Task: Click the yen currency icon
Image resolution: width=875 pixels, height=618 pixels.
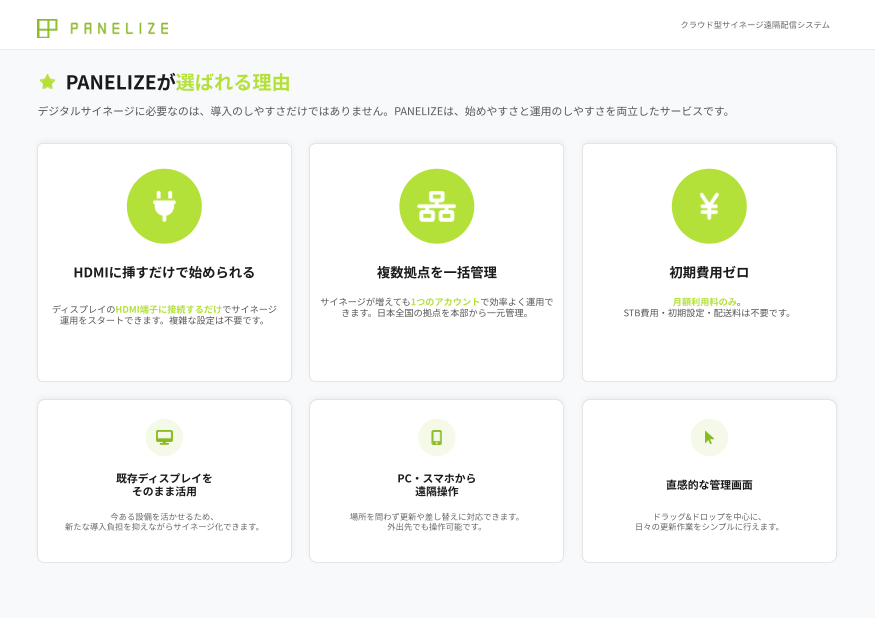Action: 709,205
